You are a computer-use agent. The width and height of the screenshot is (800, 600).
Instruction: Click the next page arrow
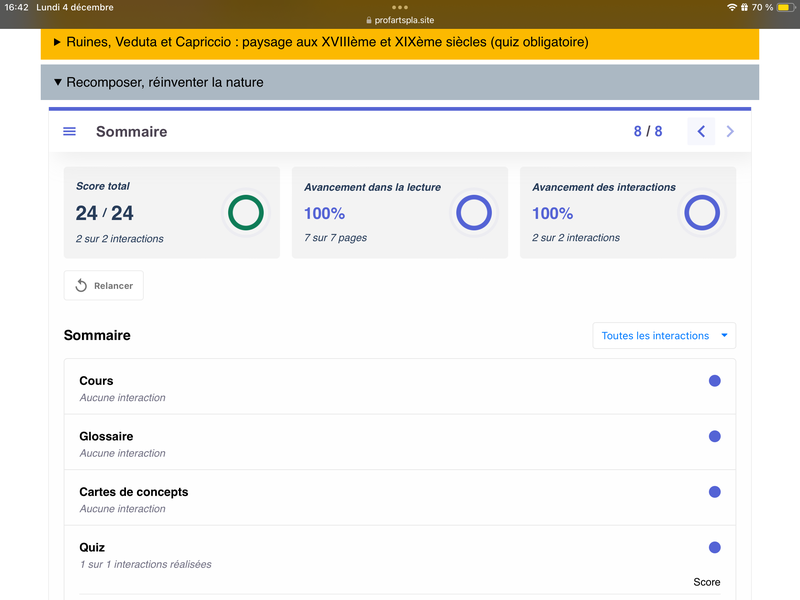(x=730, y=132)
